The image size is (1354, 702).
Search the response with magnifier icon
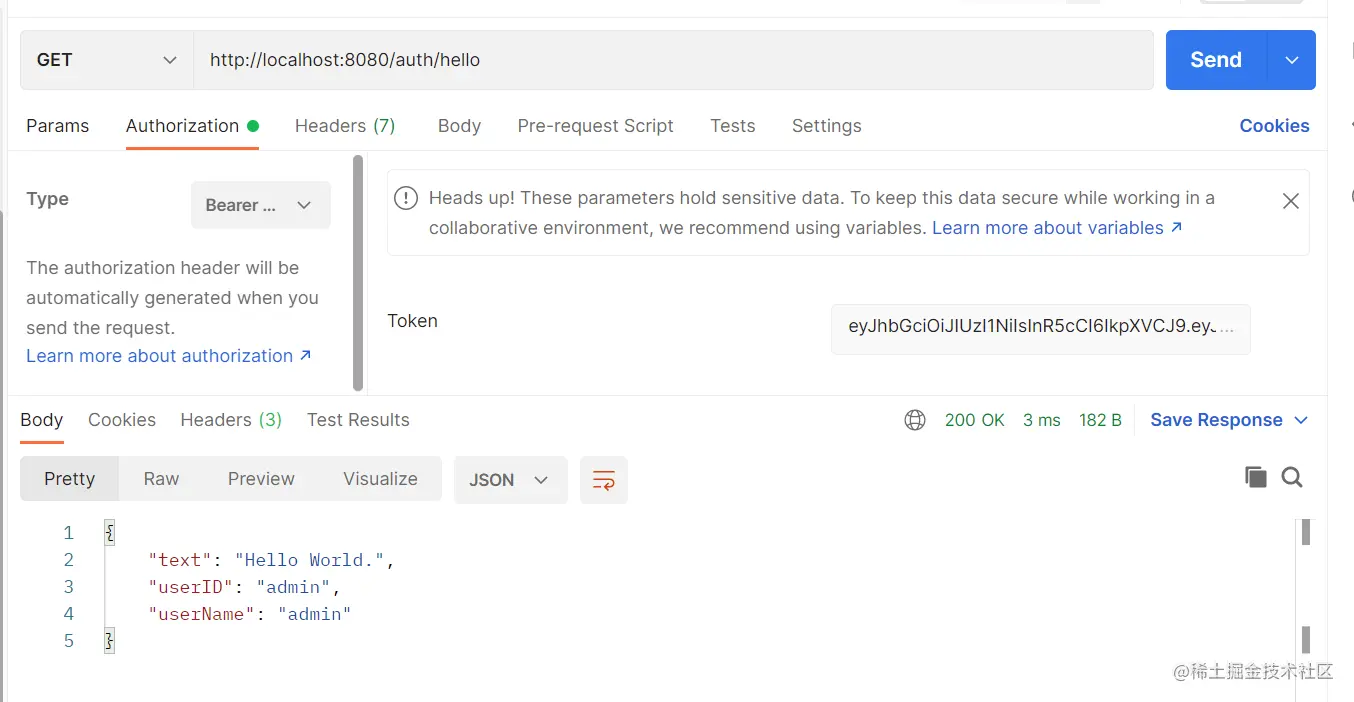(x=1292, y=477)
